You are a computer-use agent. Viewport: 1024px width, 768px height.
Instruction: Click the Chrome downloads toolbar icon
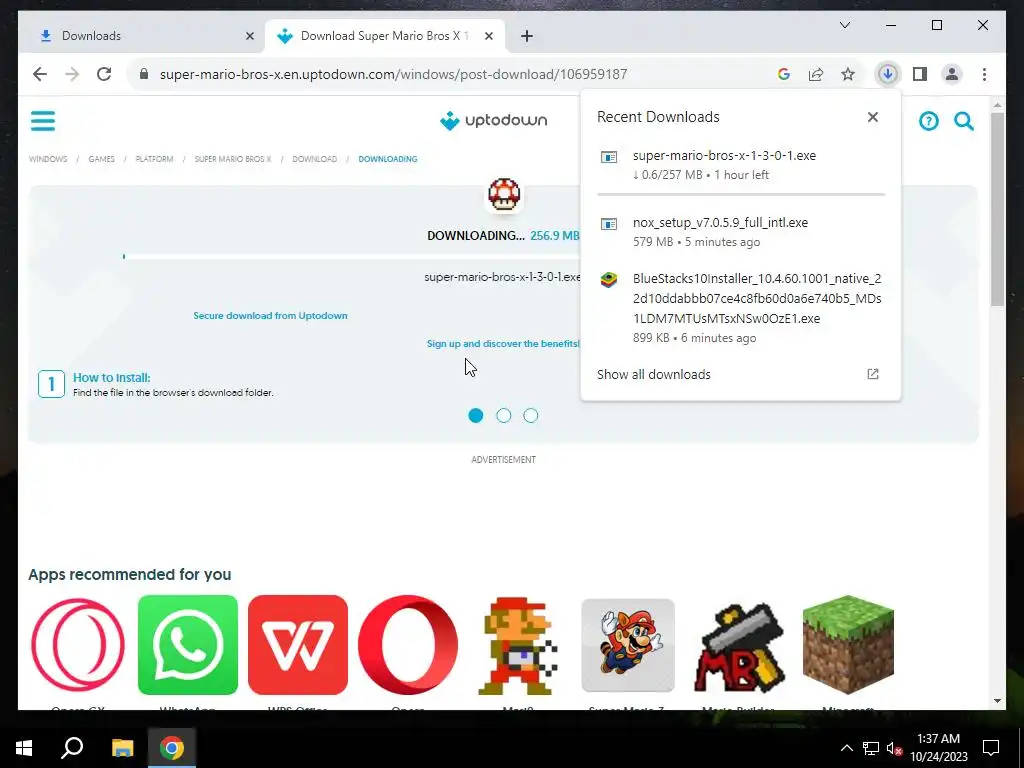point(887,74)
